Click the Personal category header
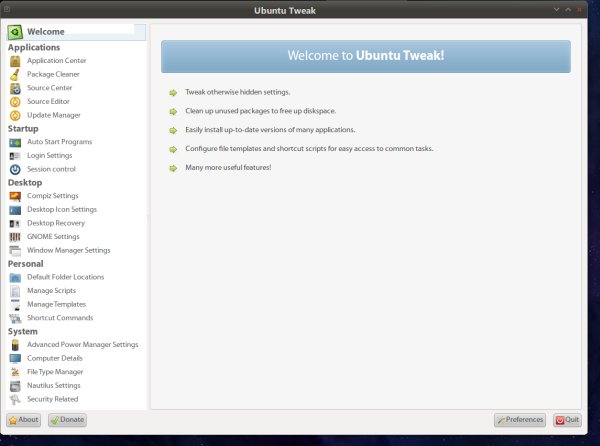600x446 pixels. click(x=26, y=264)
